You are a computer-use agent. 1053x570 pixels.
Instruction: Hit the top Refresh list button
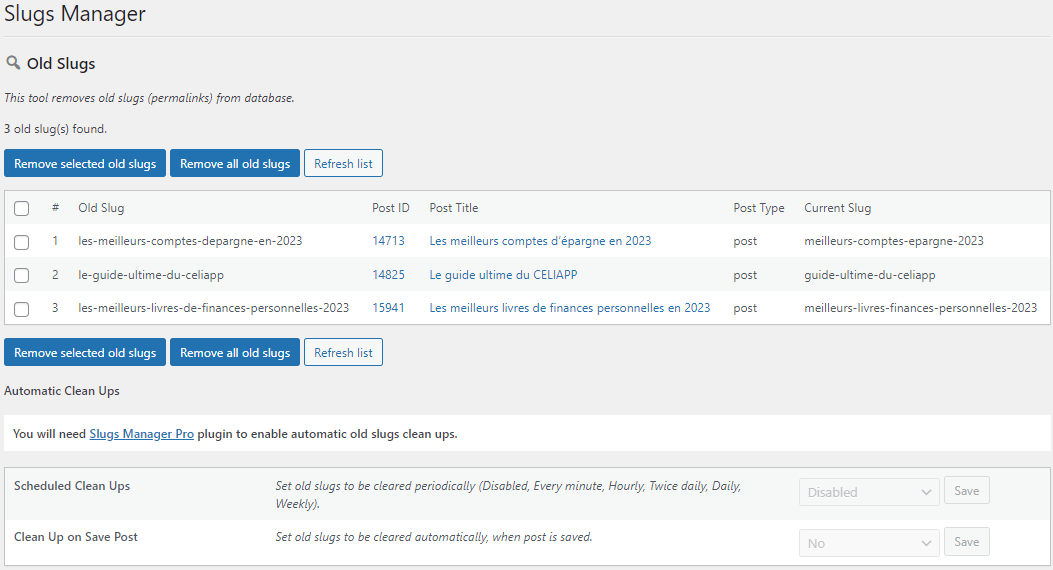point(343,164)
